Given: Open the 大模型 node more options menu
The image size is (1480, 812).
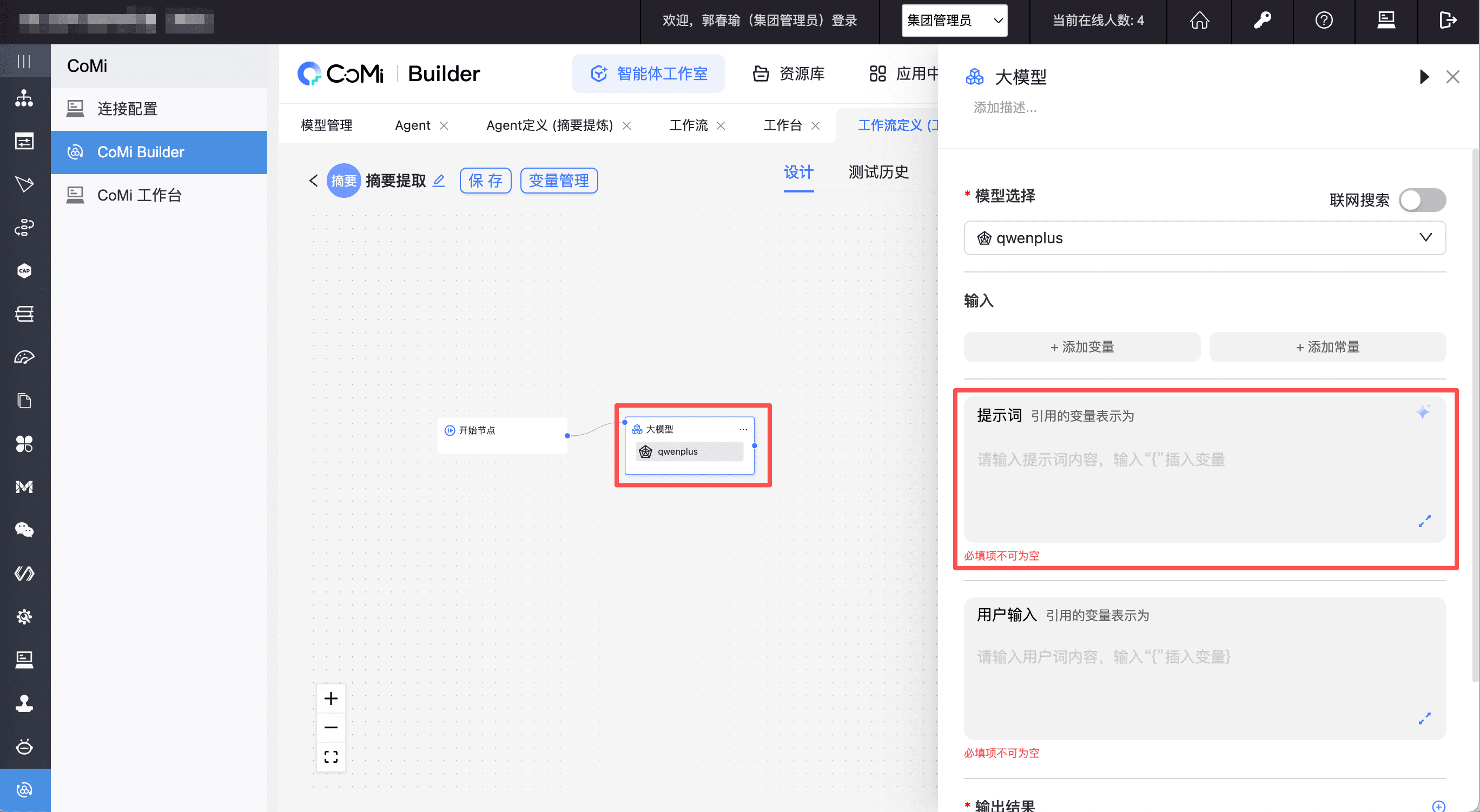Looking at the screenshot, I should (743, 429).
